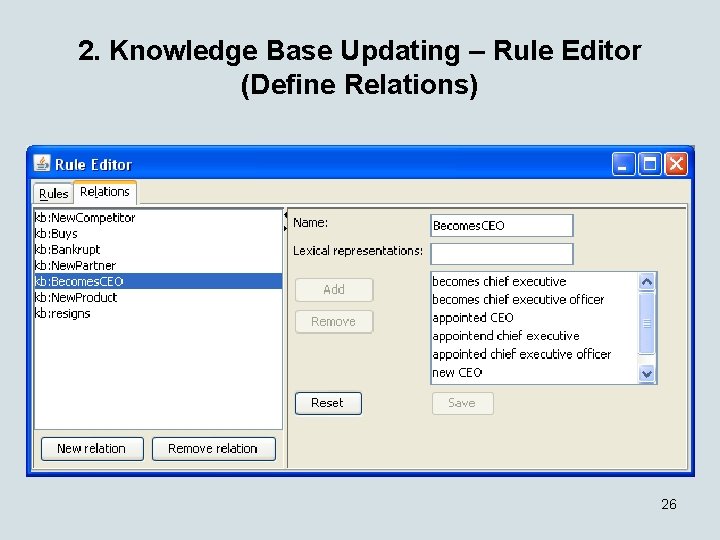Select kb:NewProduct in the list
Image resolution: width=720 pixels, height=540 pixels.
(158, 297)
